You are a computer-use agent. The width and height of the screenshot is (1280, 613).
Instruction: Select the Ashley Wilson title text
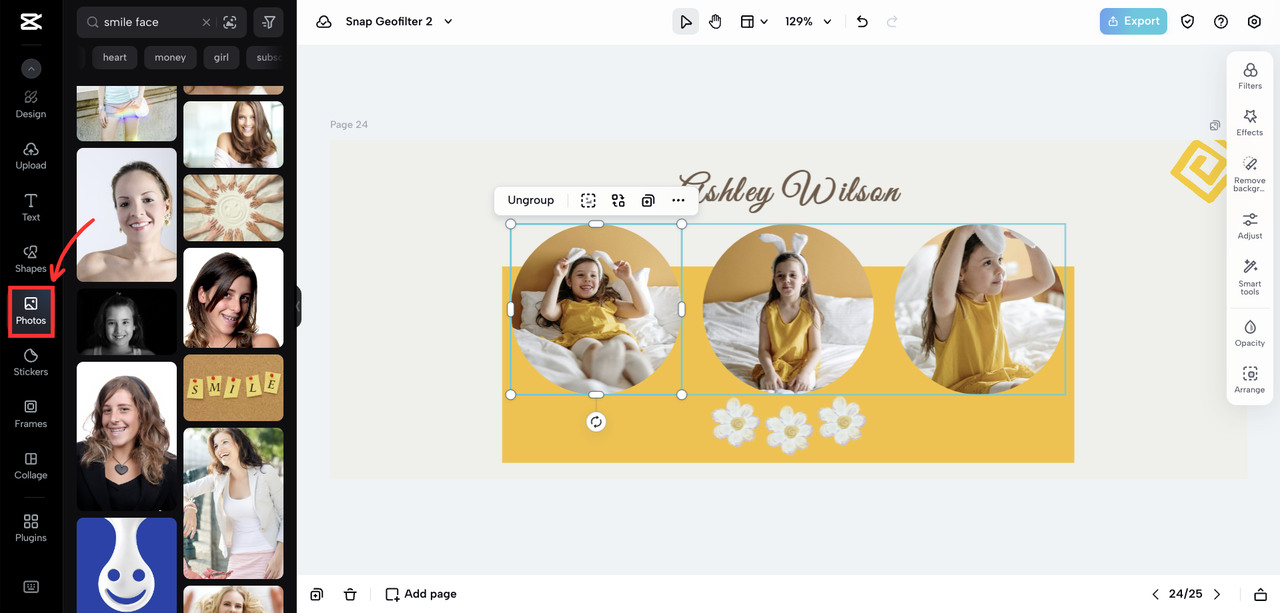pos(789,189)
